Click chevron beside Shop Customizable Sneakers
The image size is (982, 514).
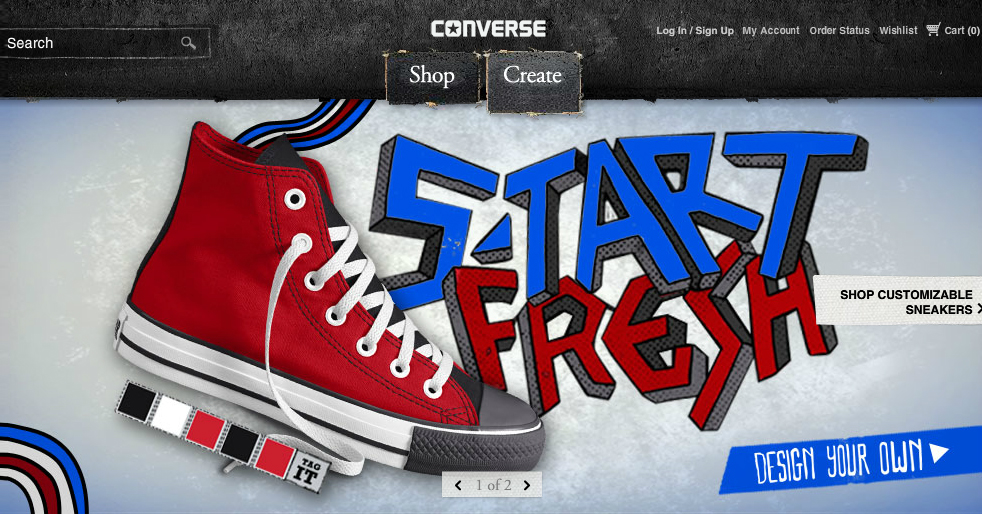click(978, 309)
